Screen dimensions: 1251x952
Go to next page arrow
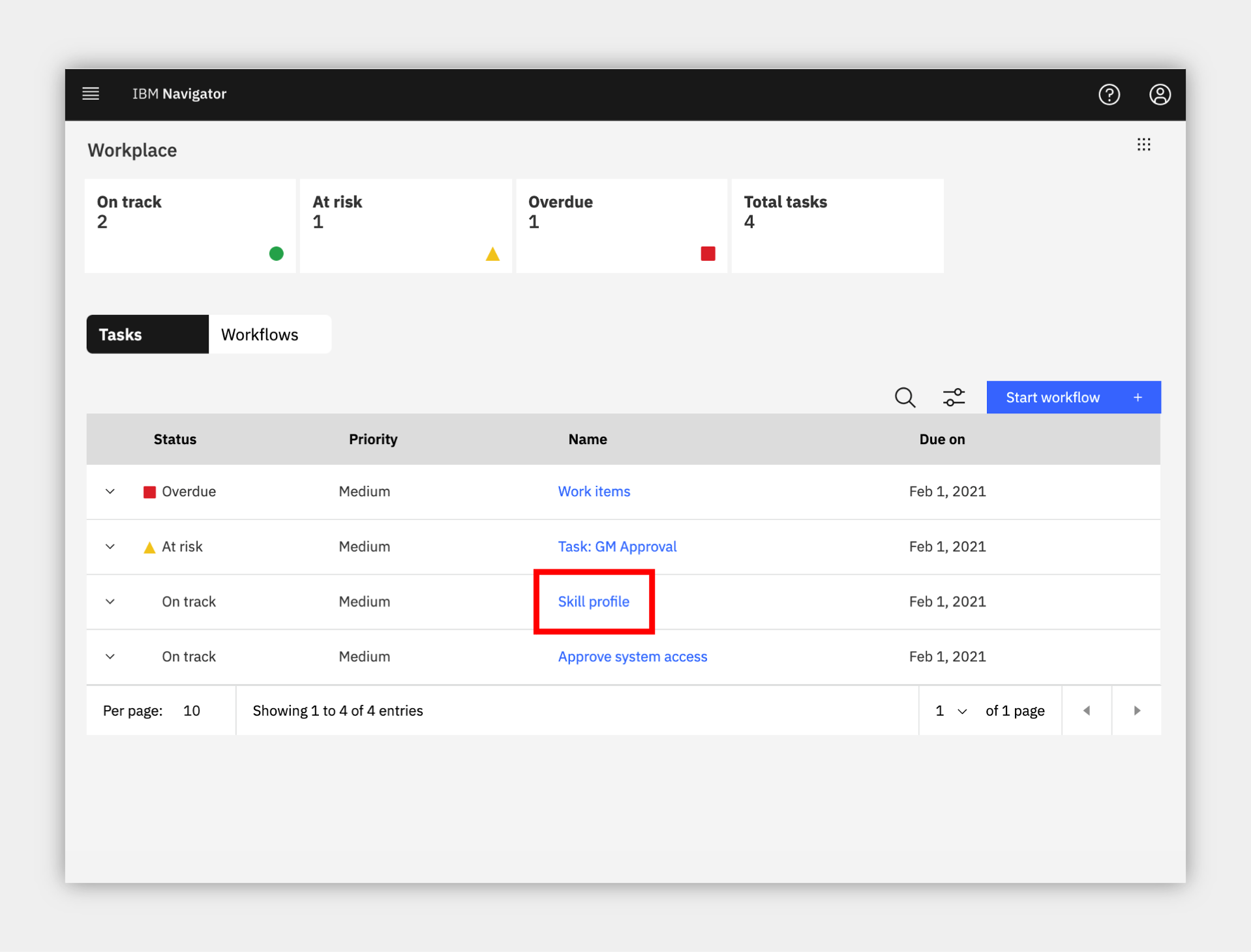pyautogui.click(x=1137, y=710)
